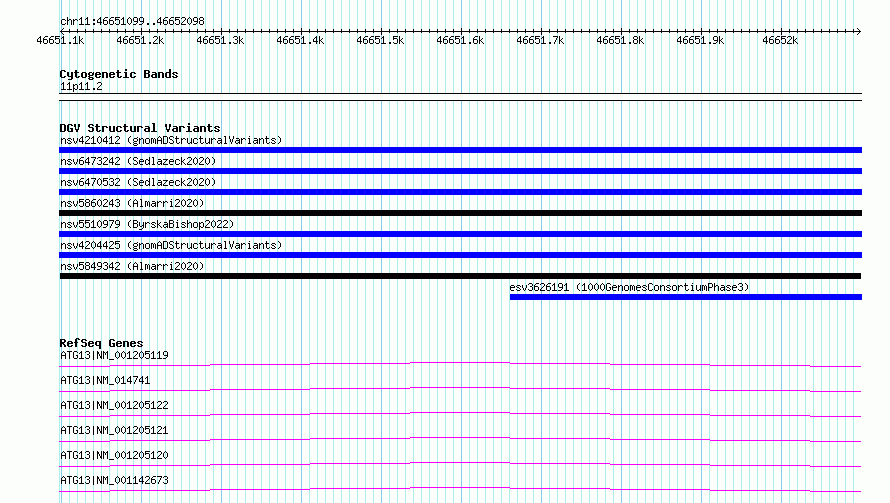Image resolution: width=890 pixels, height=503 pixels.
Task: Select the magenta intron line under NM_001205121
Action: tap(460, 439)
